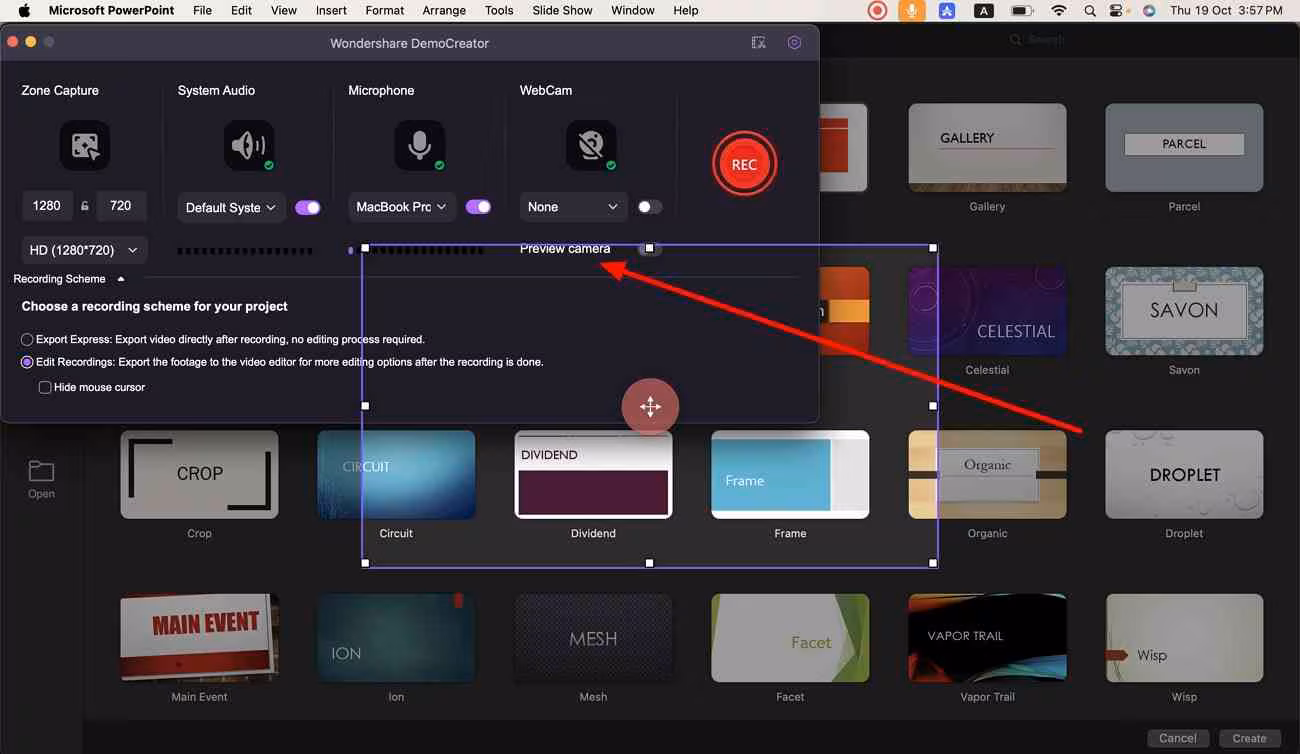
Task: Open the Slide Show menu
Action: (562, 10)
